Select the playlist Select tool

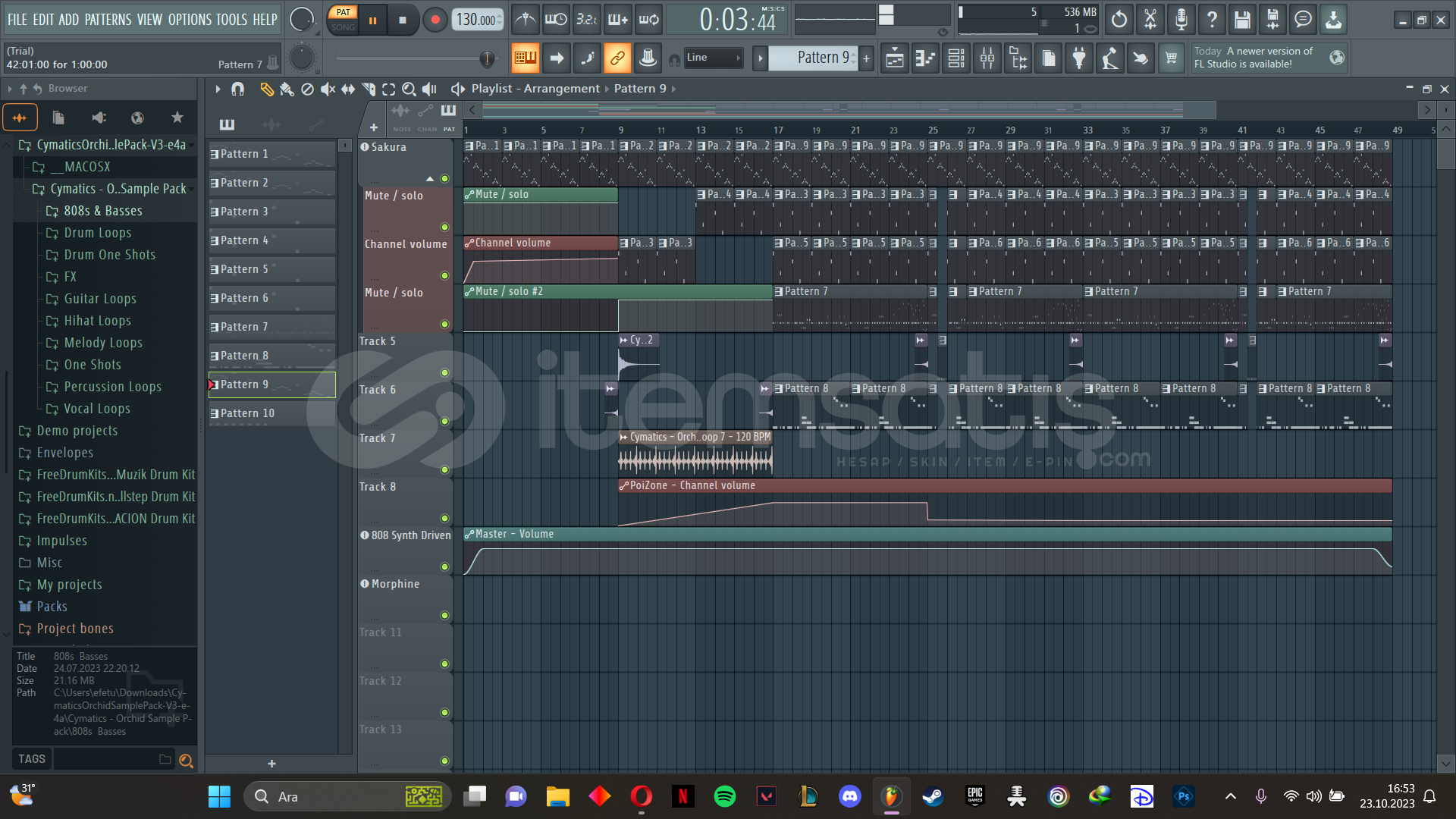[389, 89]
